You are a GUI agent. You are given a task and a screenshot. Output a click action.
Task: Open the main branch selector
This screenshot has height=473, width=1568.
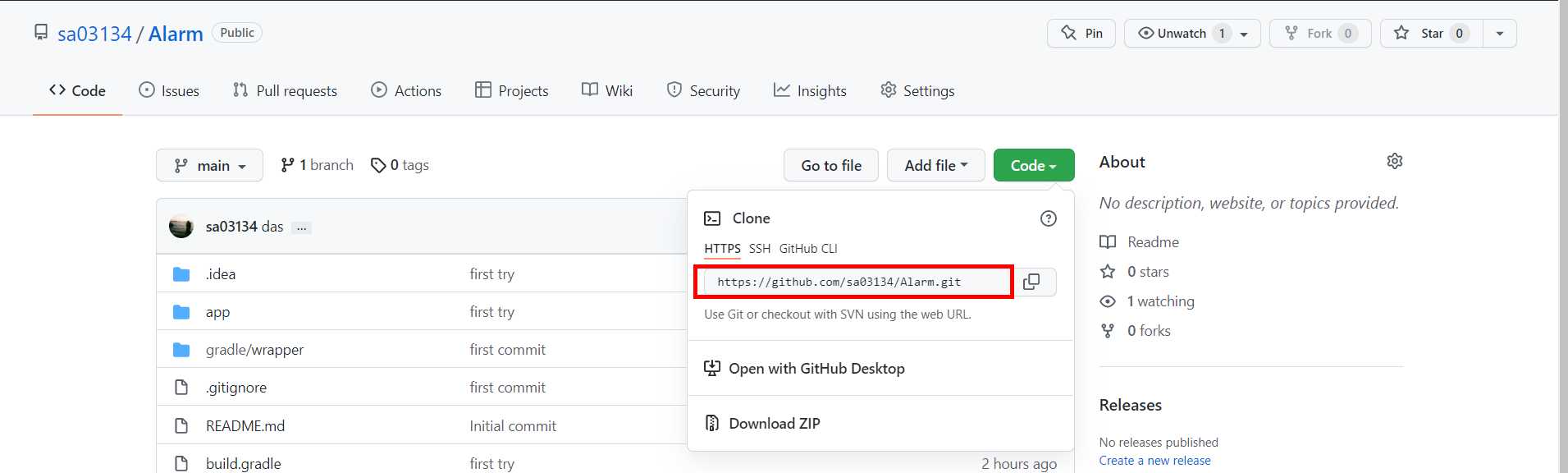click(209, 165)
